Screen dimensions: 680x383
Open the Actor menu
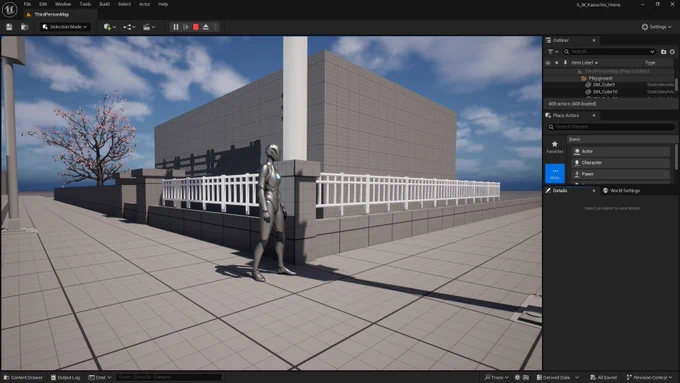144,4
